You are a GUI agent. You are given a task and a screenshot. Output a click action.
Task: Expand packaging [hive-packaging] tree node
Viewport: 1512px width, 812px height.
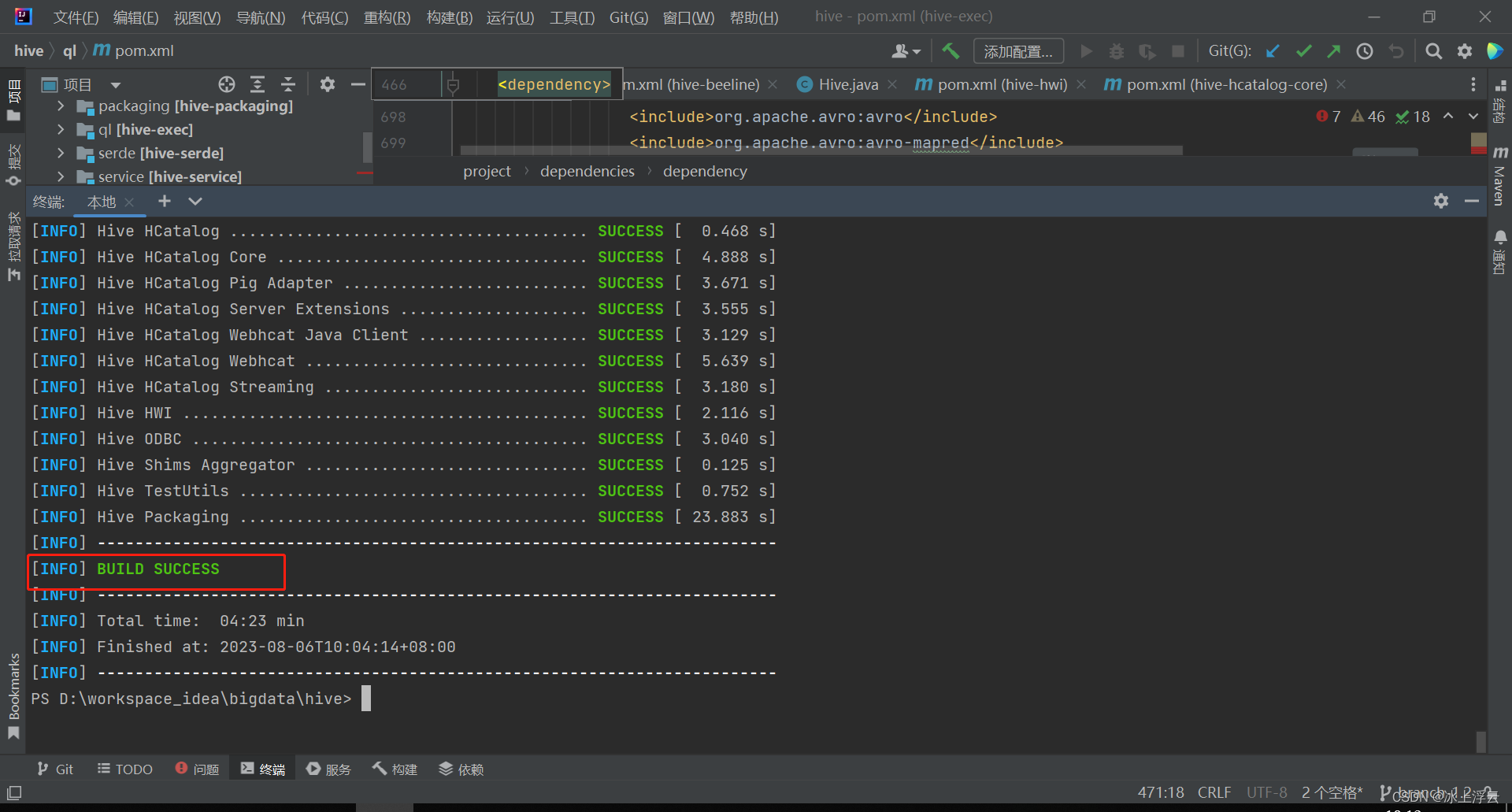[x=61, y=106]
